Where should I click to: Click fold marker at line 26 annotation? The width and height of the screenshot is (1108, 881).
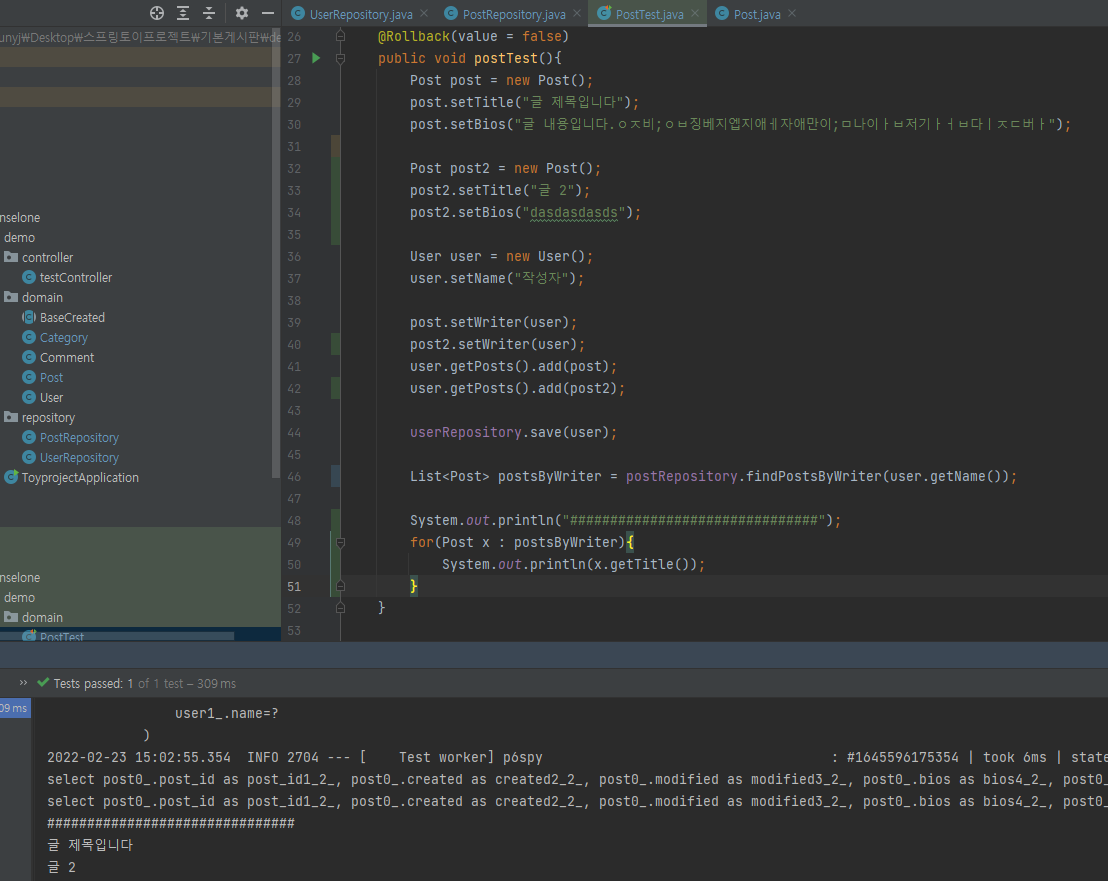point(341,36)
